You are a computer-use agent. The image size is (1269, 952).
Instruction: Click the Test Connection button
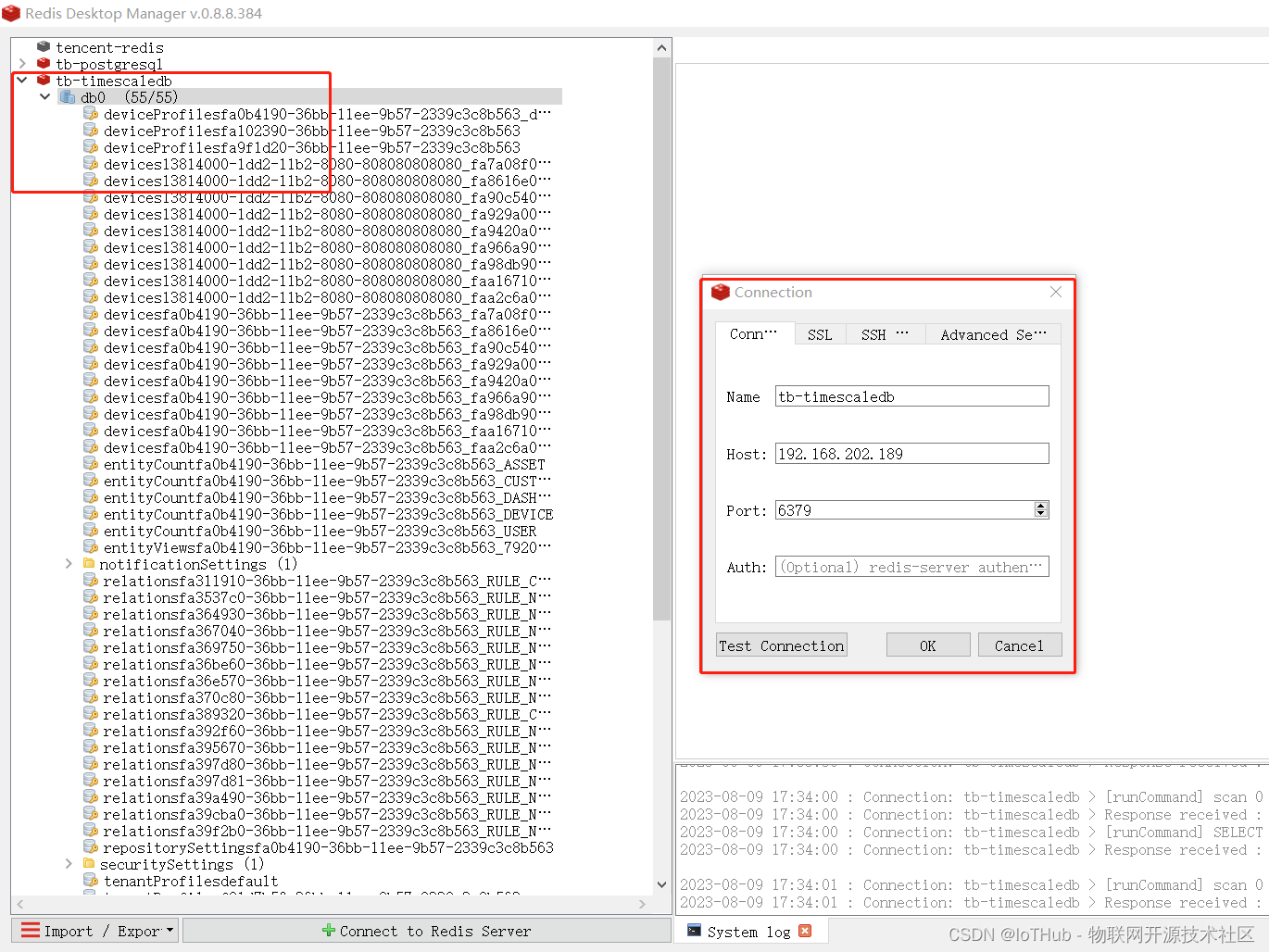[782, 645]
